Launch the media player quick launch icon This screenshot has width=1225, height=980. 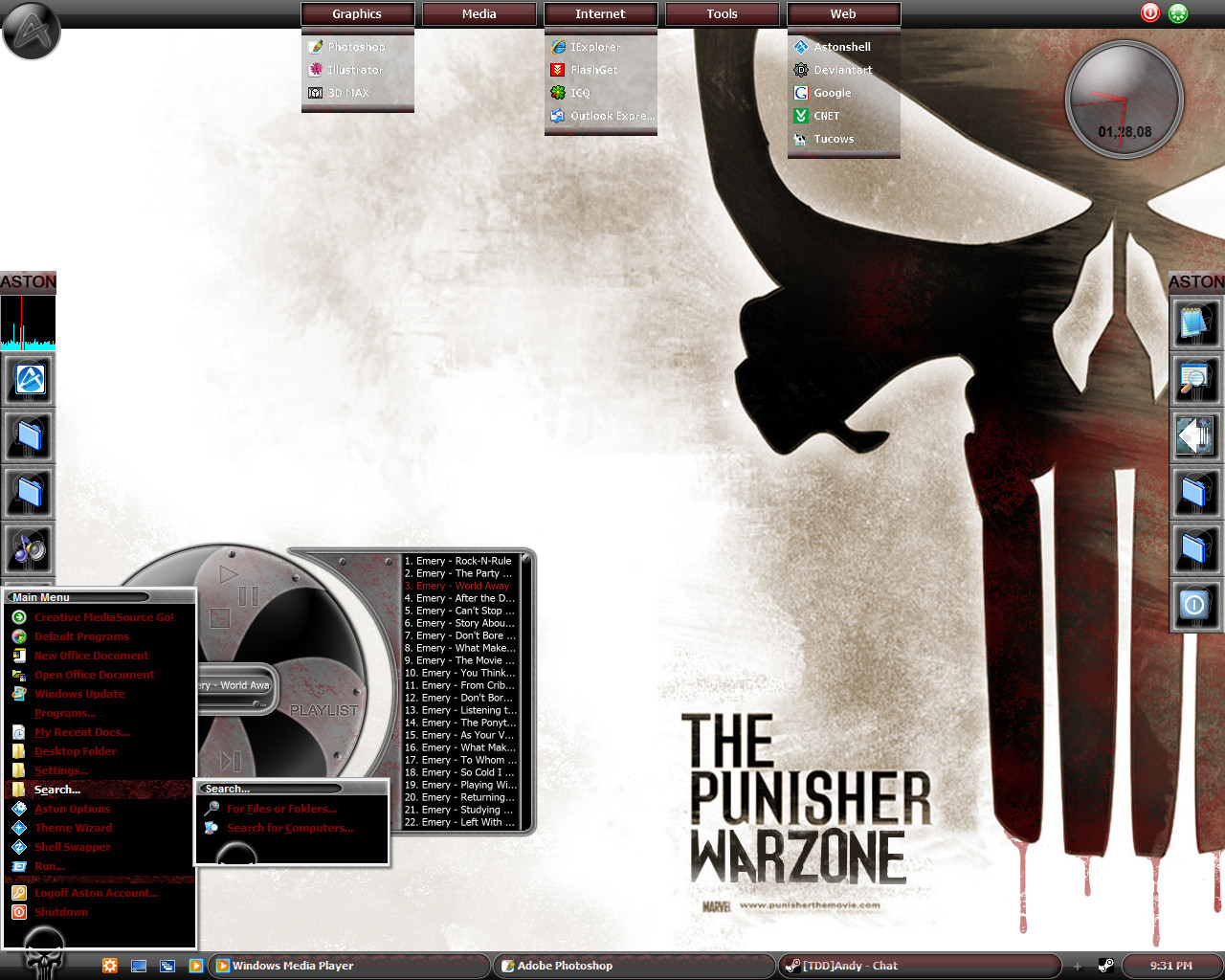click(x=196, y=966)
